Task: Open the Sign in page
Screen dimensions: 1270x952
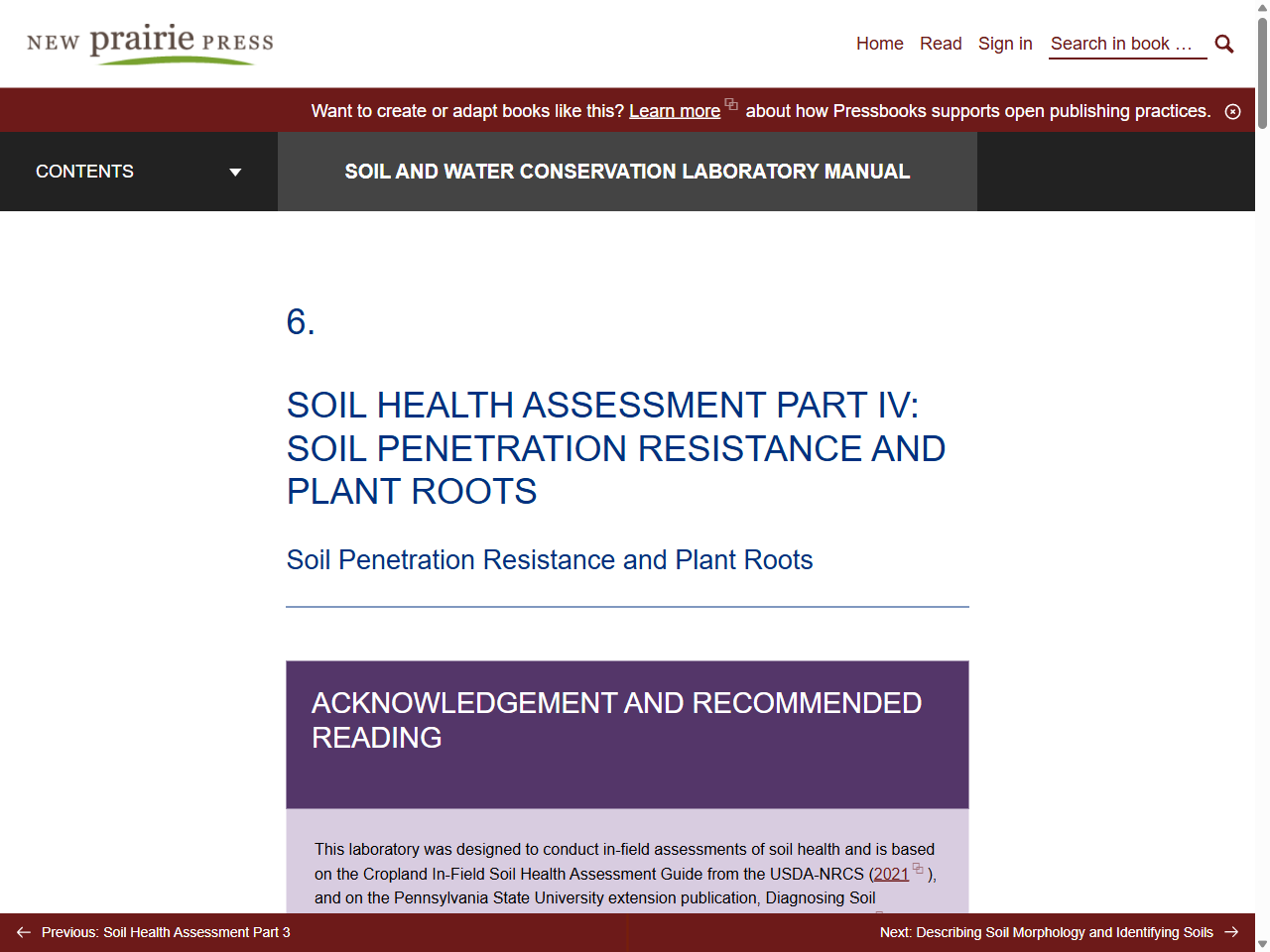Action: pos(1005,44)
